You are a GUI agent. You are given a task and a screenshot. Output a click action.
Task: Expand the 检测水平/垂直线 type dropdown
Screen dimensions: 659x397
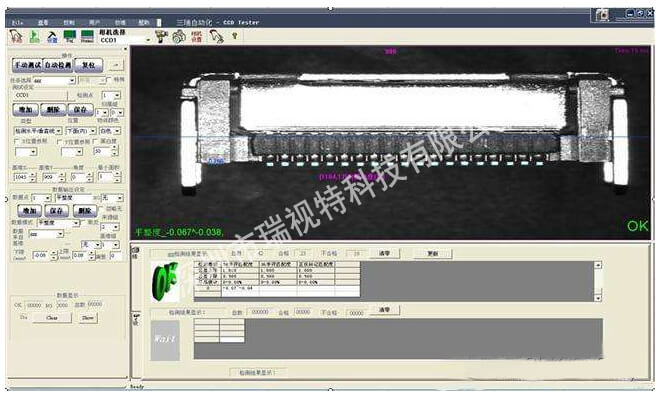[x=38, y=131]
